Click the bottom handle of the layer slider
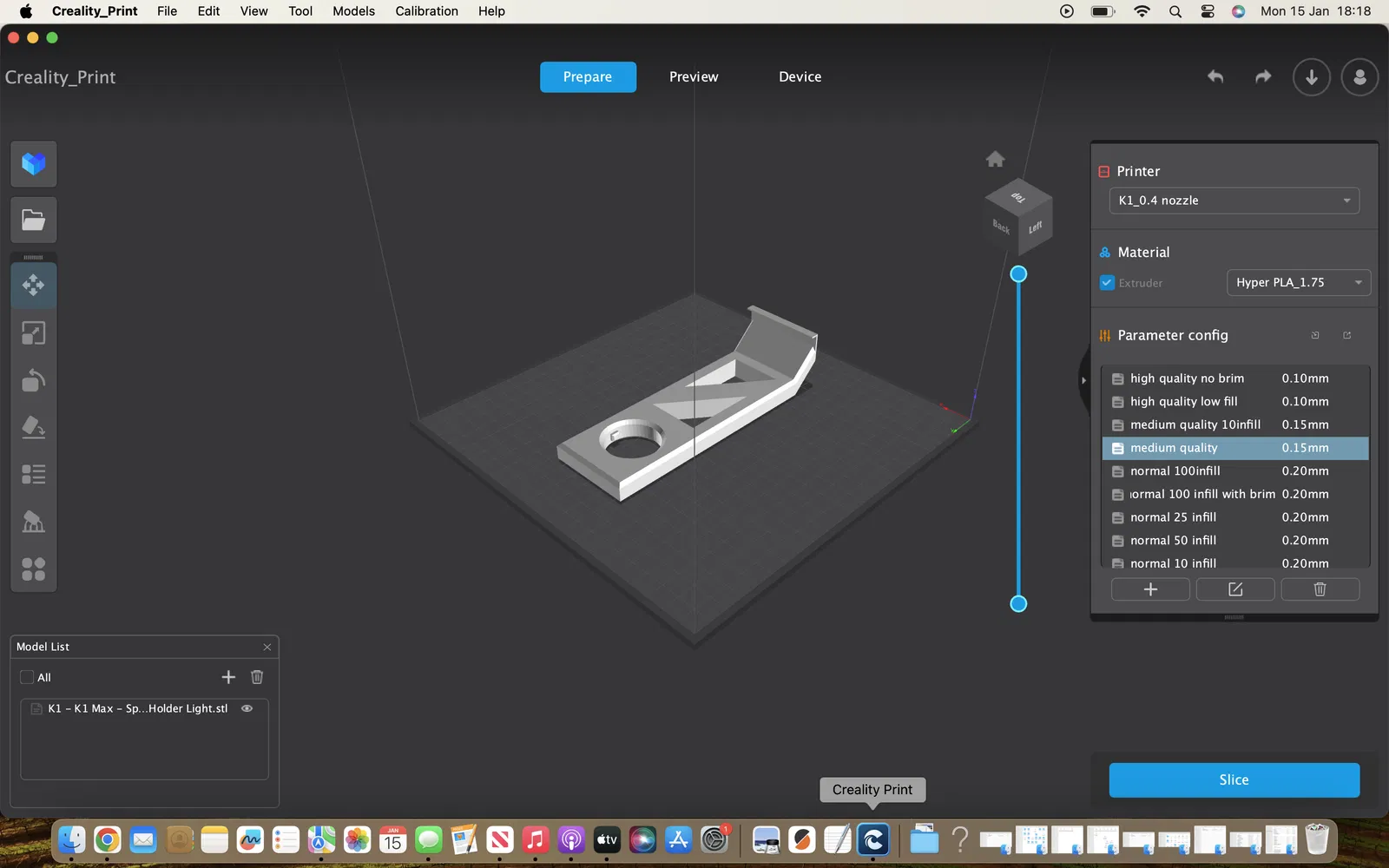 (x=1018, y=603)
